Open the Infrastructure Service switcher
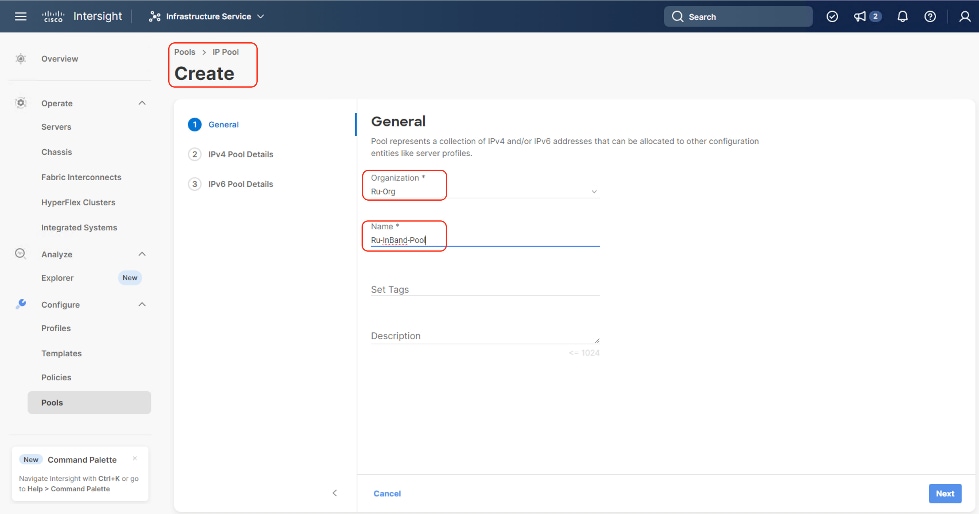This screenshot has height=514, width=979. [x=207, y=16]
